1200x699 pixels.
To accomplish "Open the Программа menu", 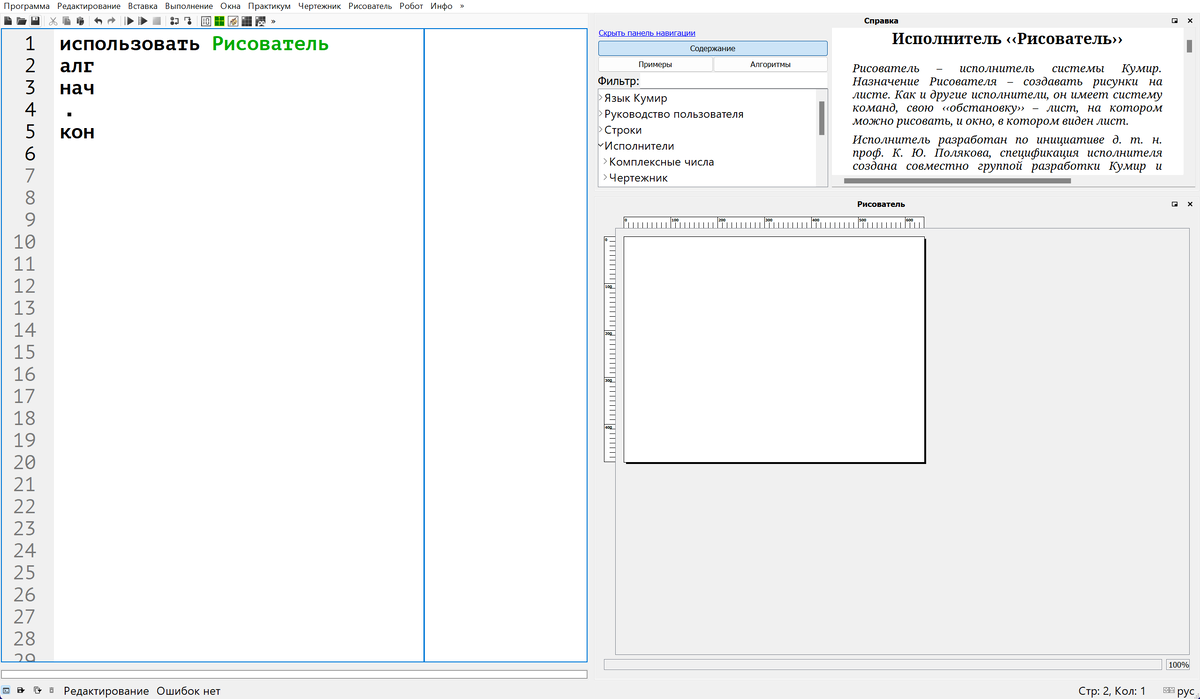I will [x=27, y=6].
